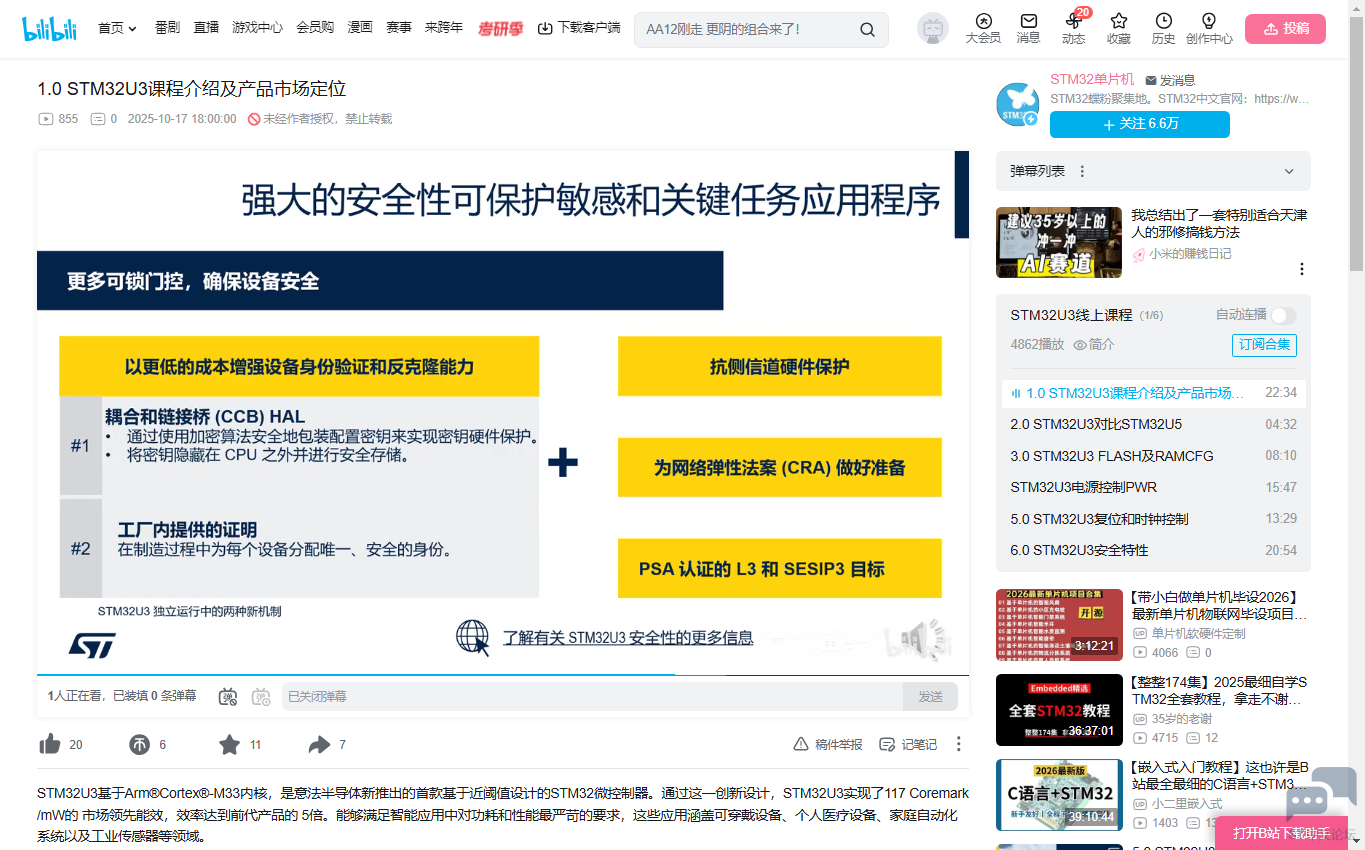Open 游戏中心 in top navigation
Viewport: 1365px width, 850px height.
coord(257,28)
